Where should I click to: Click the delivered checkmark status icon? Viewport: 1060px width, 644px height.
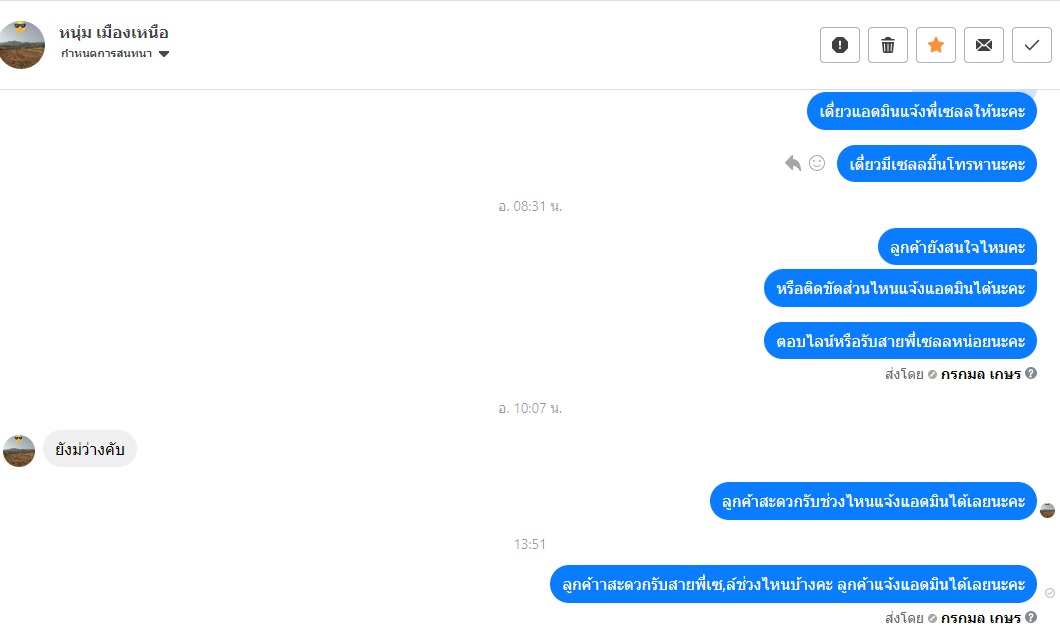(1050, 593)
